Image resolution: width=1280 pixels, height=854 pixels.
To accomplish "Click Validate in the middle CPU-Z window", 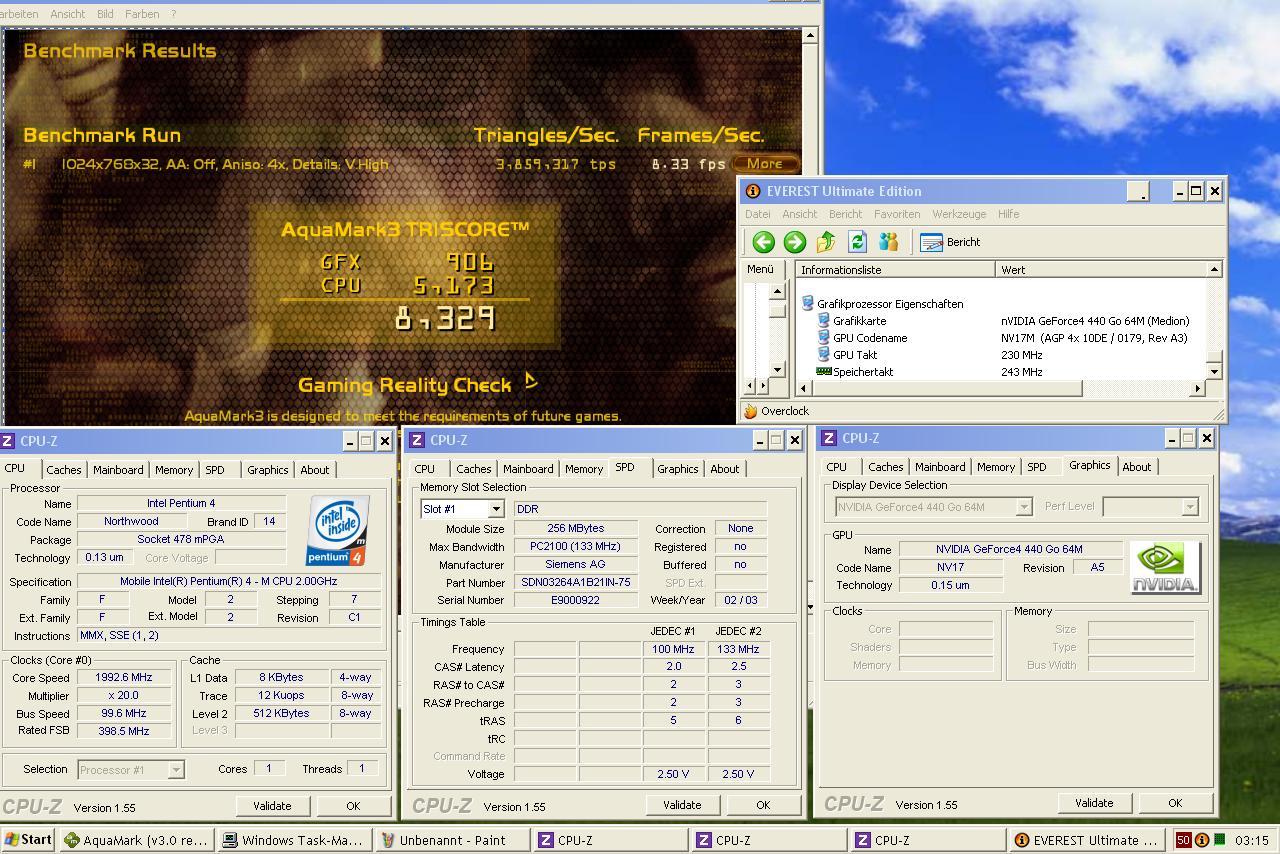I will point(682,805).
